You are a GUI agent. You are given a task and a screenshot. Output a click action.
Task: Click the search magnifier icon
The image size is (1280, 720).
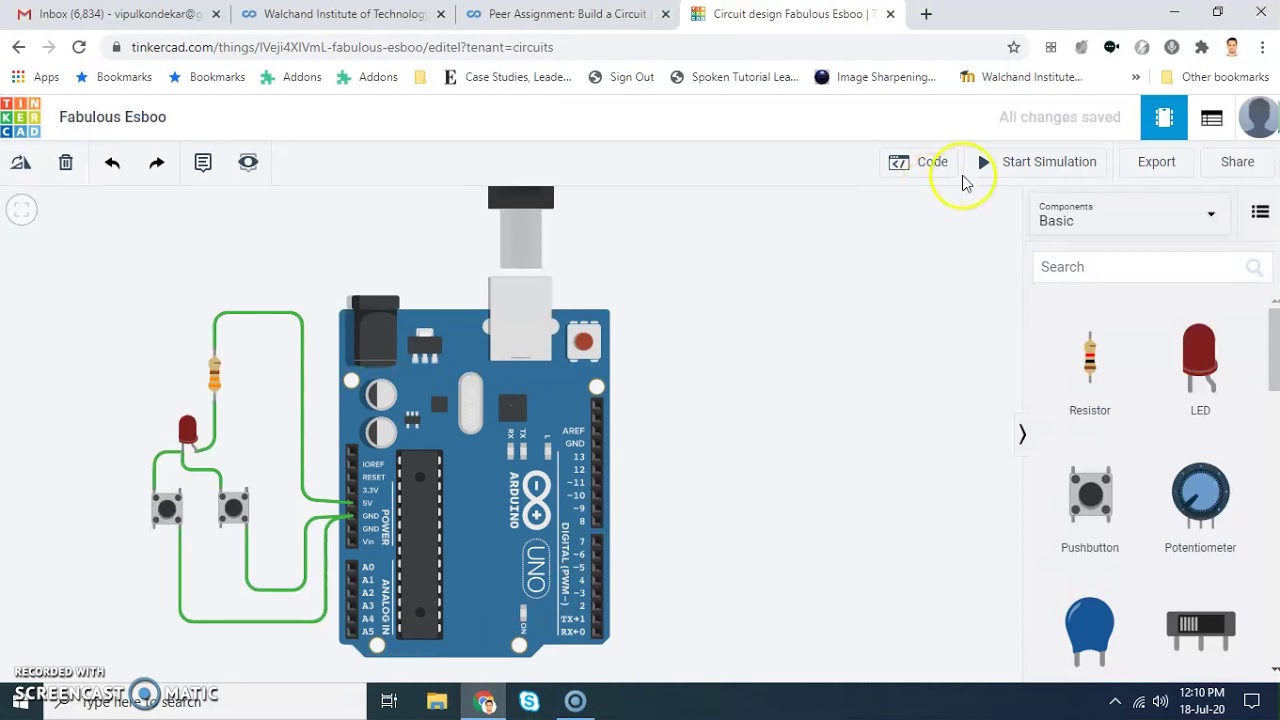(1254, 267)
